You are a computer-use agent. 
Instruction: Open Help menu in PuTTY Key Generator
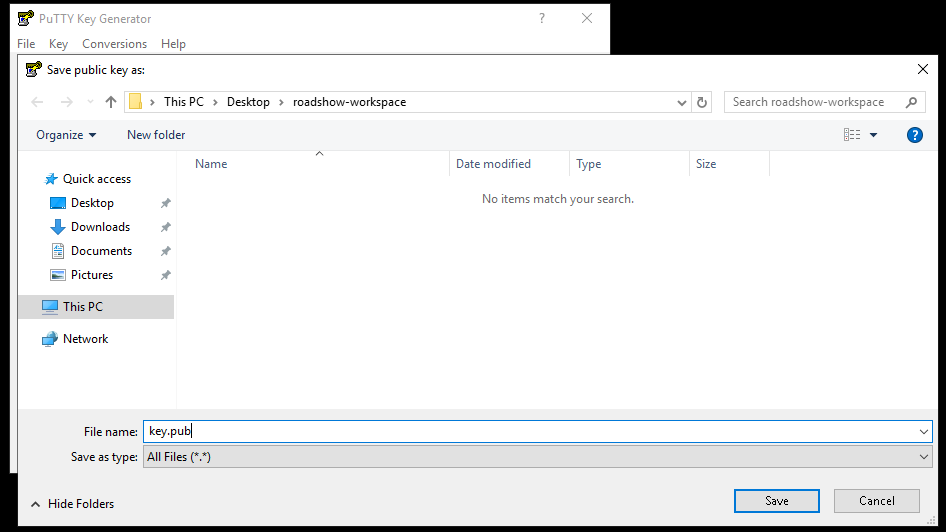pyautogui.click(x=173, y=44)
